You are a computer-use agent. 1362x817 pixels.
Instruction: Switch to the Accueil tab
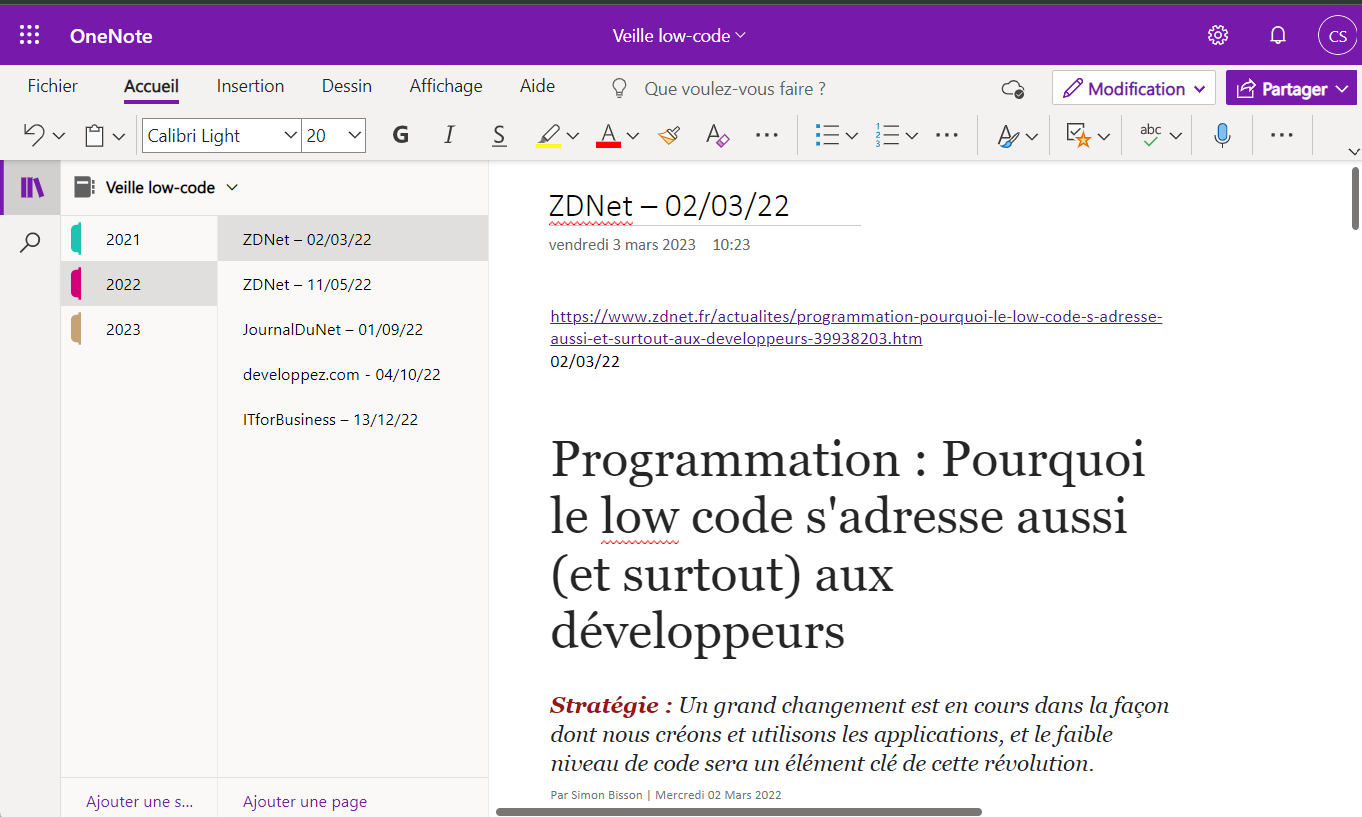[x=151, y=86]
